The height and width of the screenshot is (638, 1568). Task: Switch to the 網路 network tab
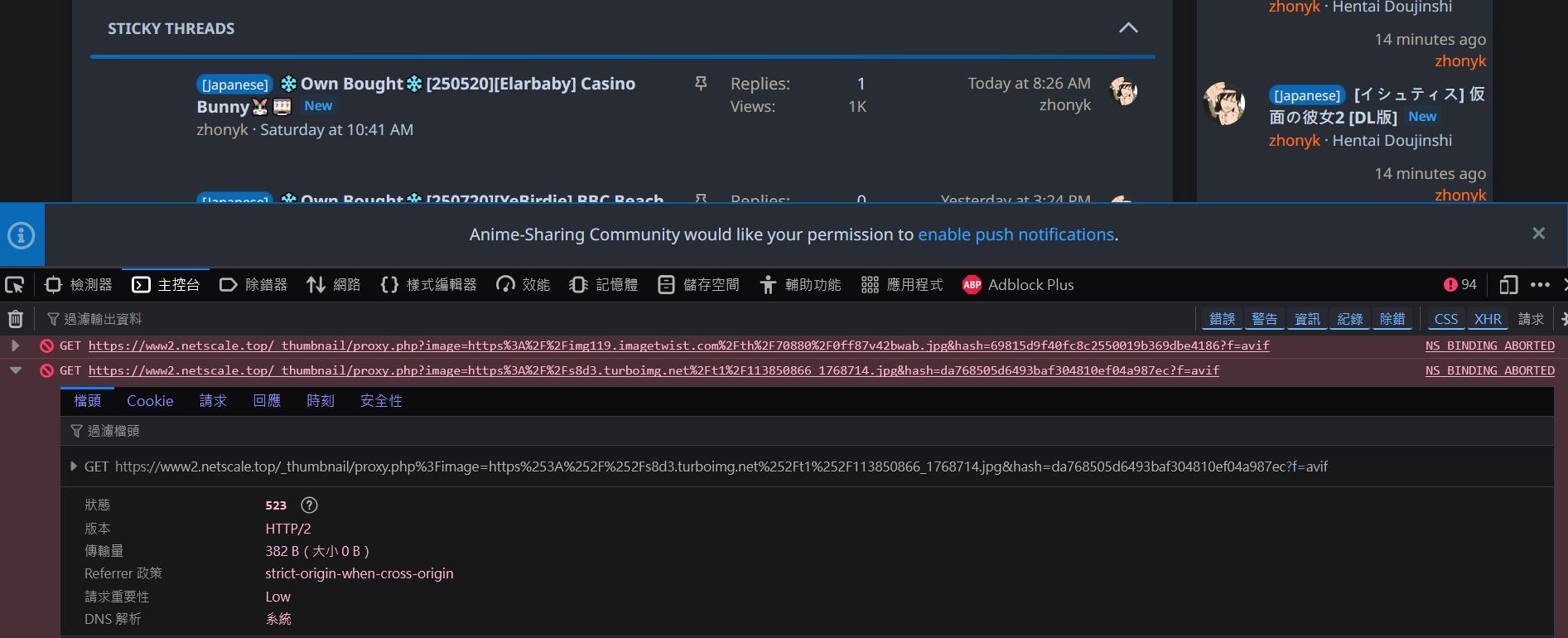pyautogui.click(x=334, y=285)
